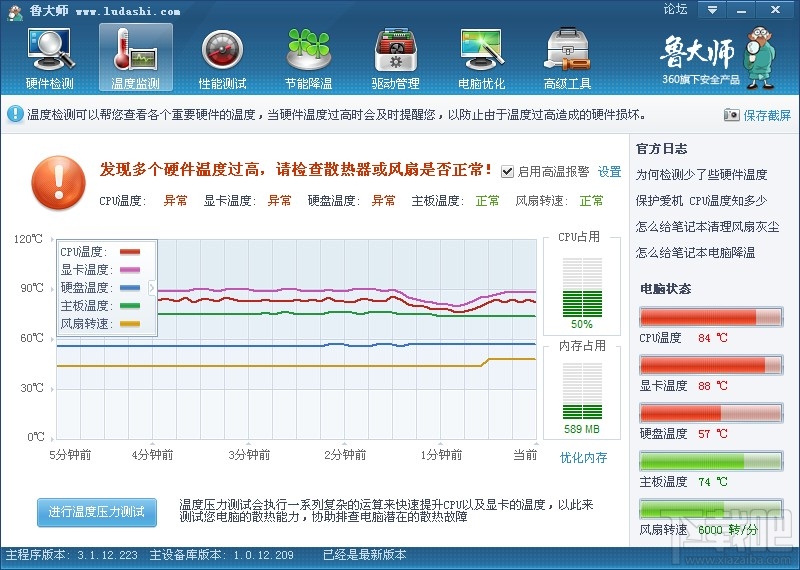Click the 官方日志 heading

[x=661, y=148]
